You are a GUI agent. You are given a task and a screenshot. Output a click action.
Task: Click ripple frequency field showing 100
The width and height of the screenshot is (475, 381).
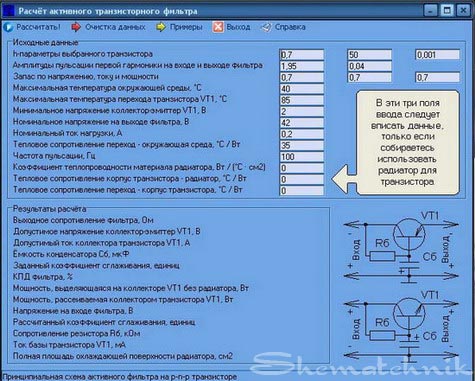pos(302,157)
